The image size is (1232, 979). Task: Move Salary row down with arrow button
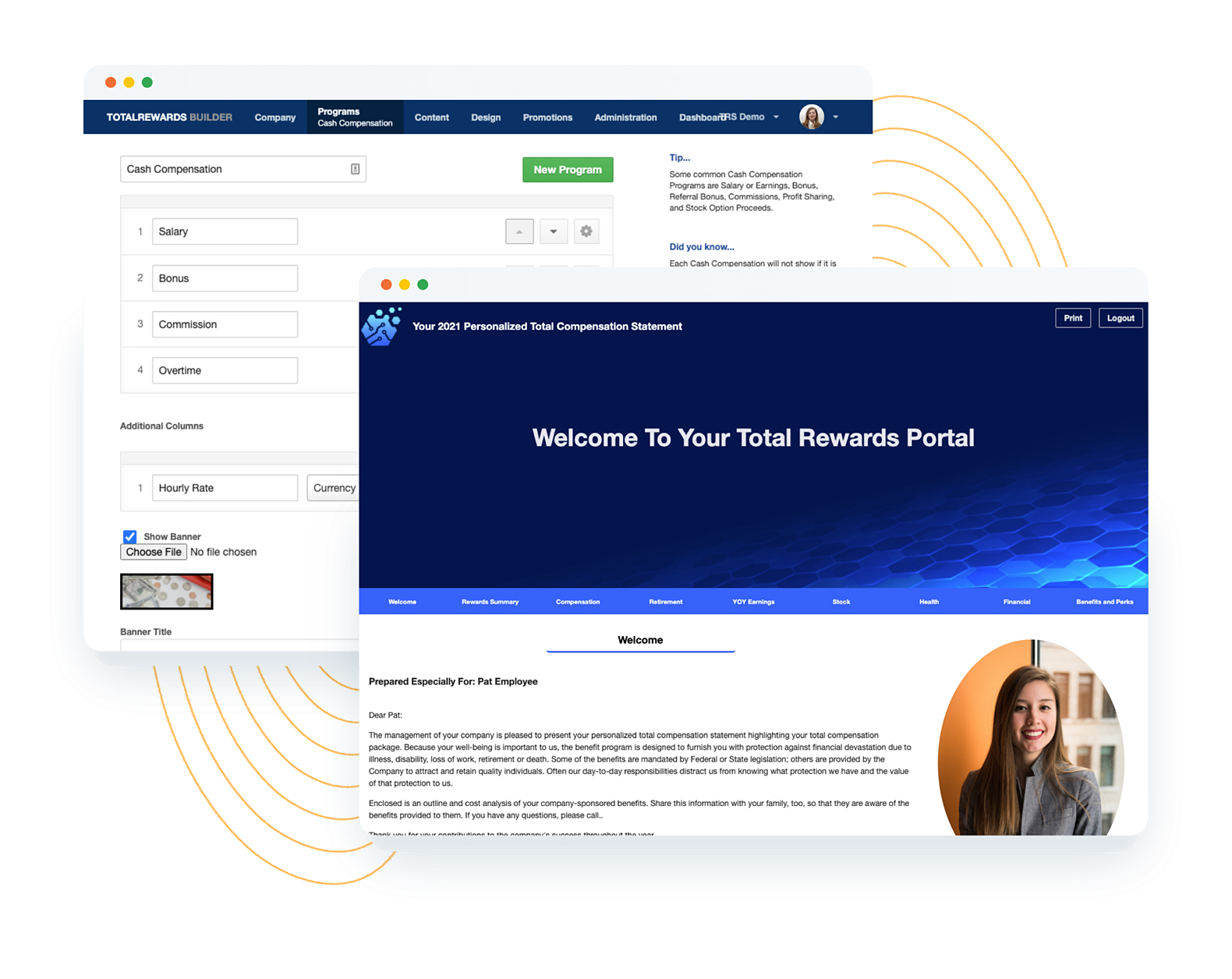(x=554, y=231)
